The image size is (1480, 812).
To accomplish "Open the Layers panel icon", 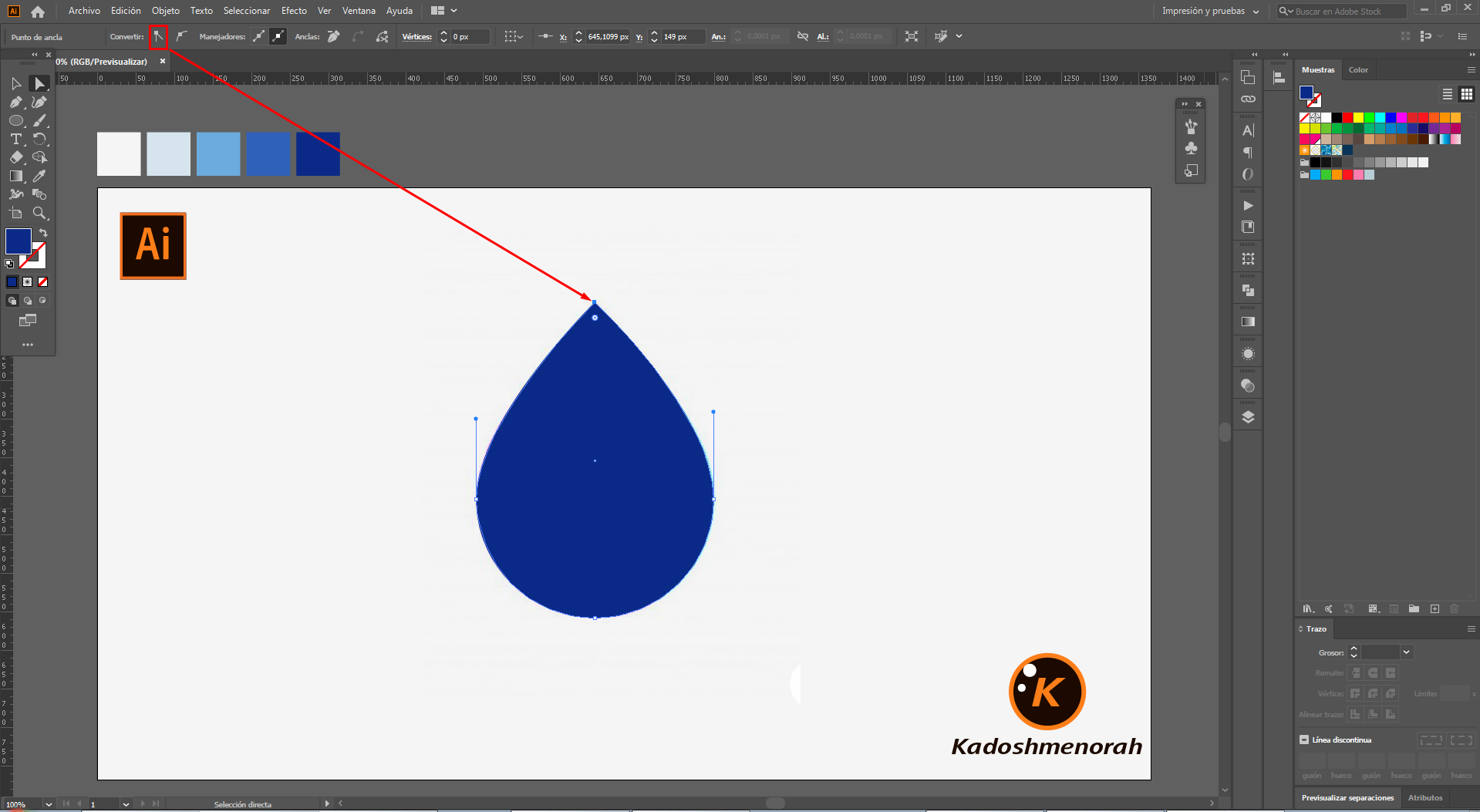I will 1248,417.
